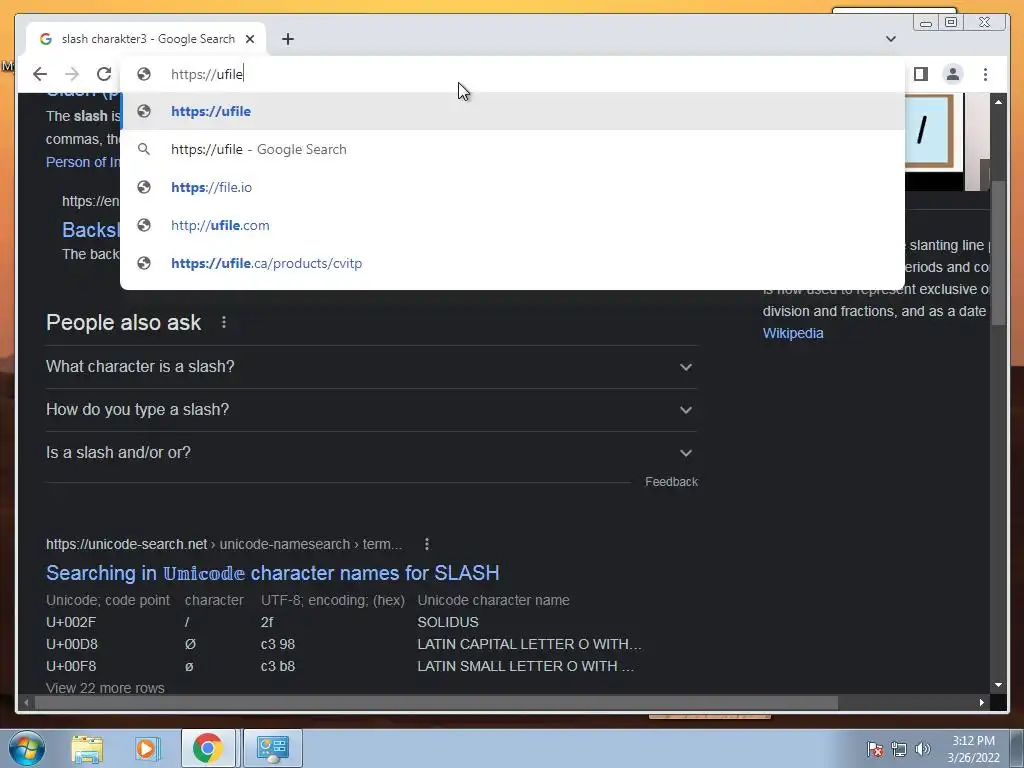Click the U+002F code point cell
Image resolution: width=1024 pixels, height=768 pixels.
[x=71, y=622]
